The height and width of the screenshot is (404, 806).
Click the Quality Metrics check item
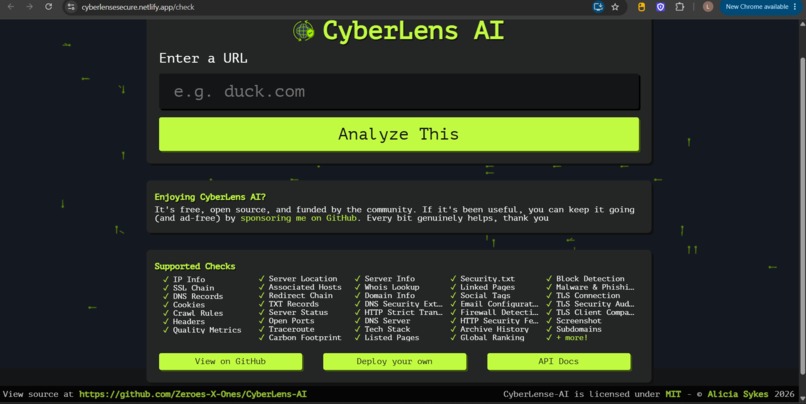pyautogui.click(x=207, y=330)
